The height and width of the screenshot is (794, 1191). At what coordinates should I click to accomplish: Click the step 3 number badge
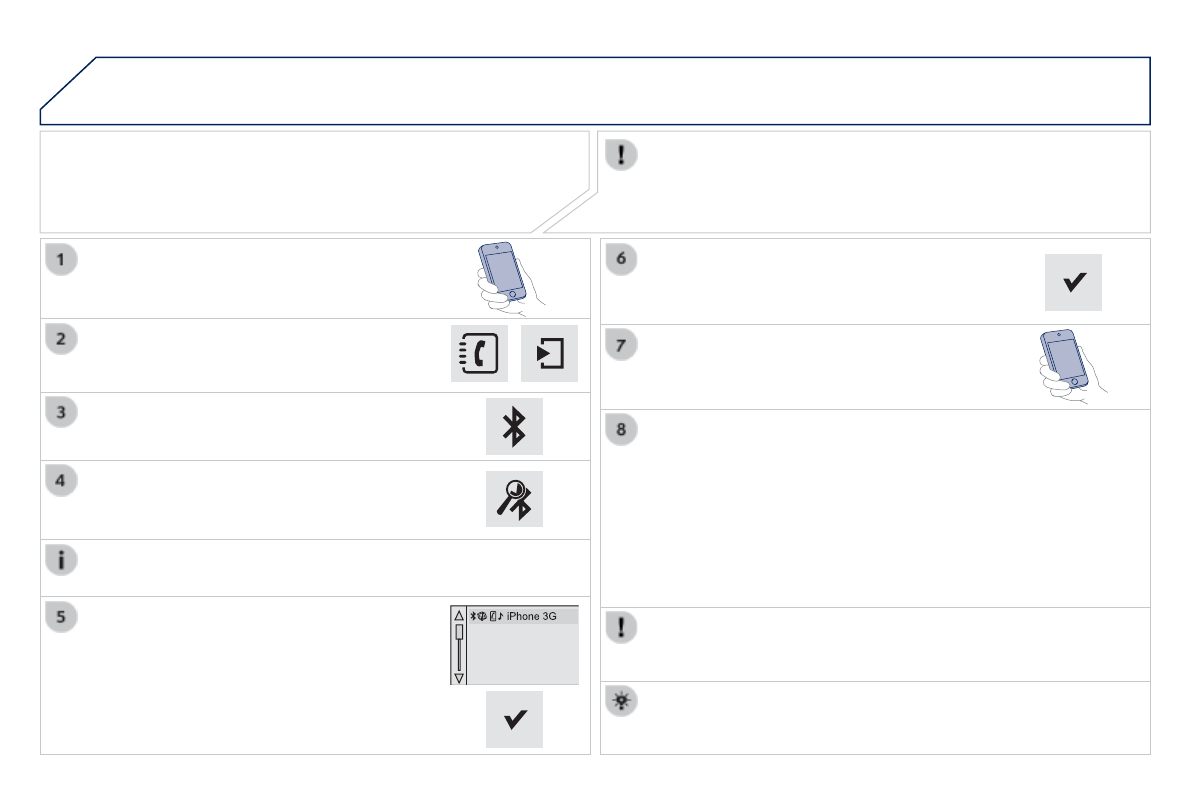[62, 411]
